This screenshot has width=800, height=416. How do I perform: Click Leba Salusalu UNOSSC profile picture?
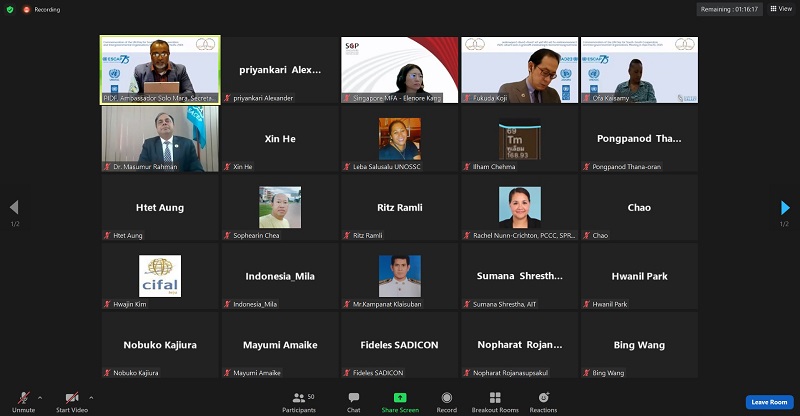tap(399, 139)
